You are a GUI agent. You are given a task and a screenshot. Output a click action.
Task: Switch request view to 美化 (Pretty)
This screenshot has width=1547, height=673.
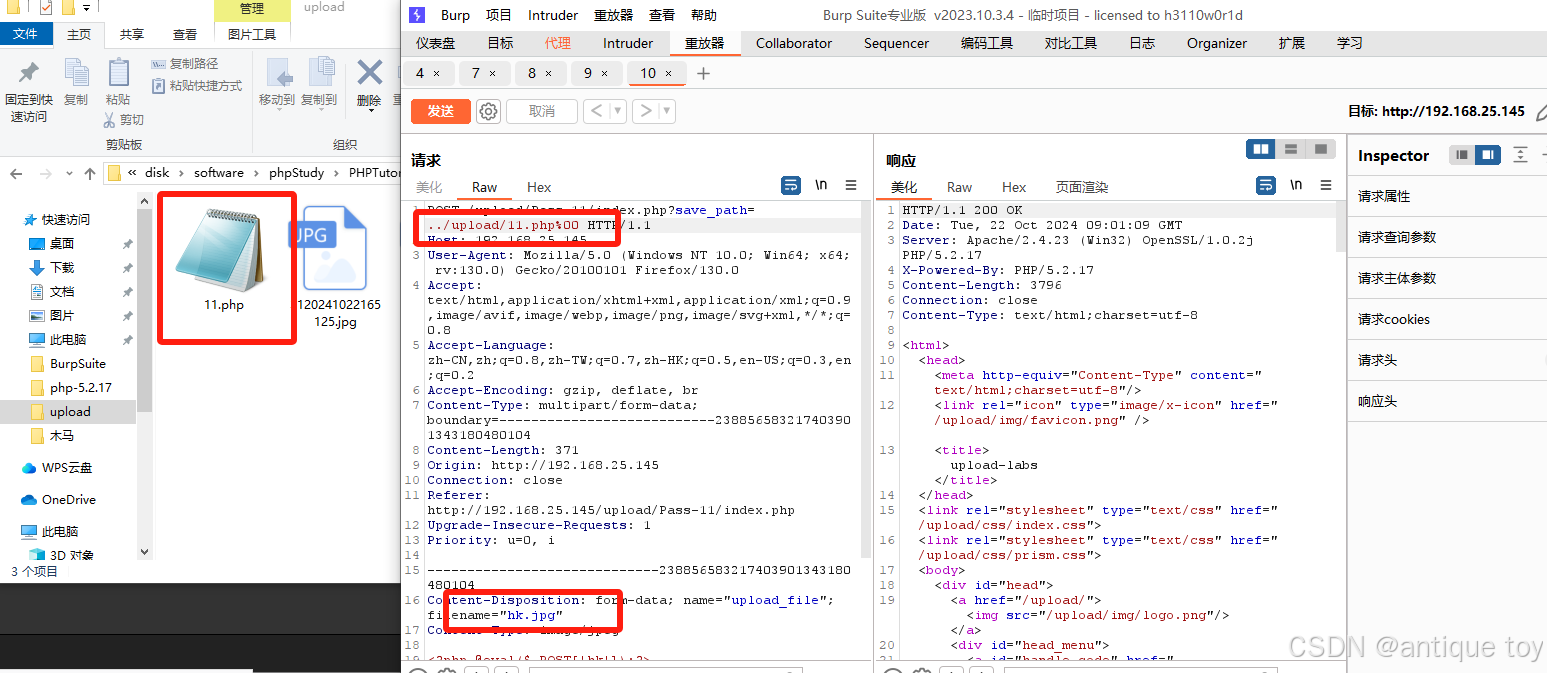(429, 187)
